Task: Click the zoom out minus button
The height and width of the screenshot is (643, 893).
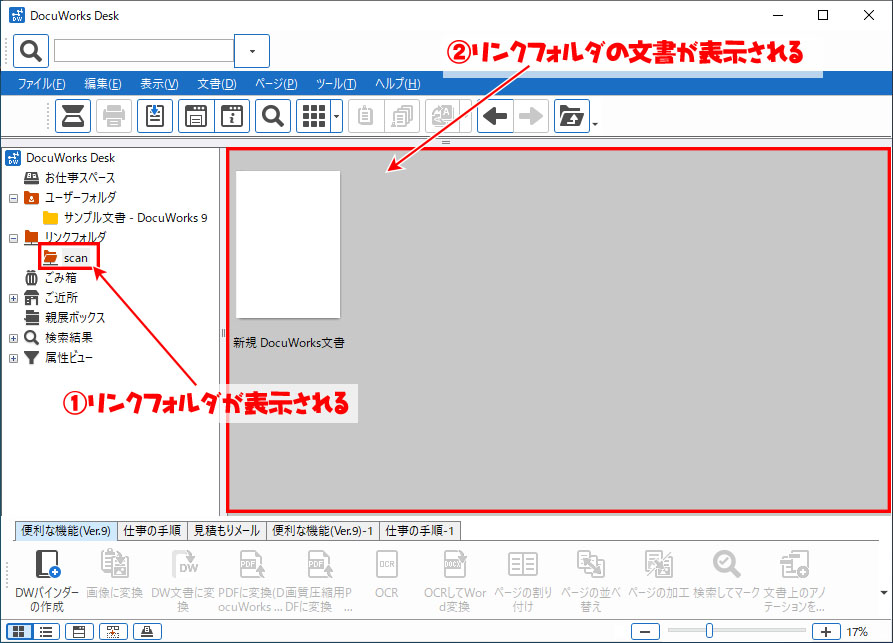Action: [x=645, y=631]
